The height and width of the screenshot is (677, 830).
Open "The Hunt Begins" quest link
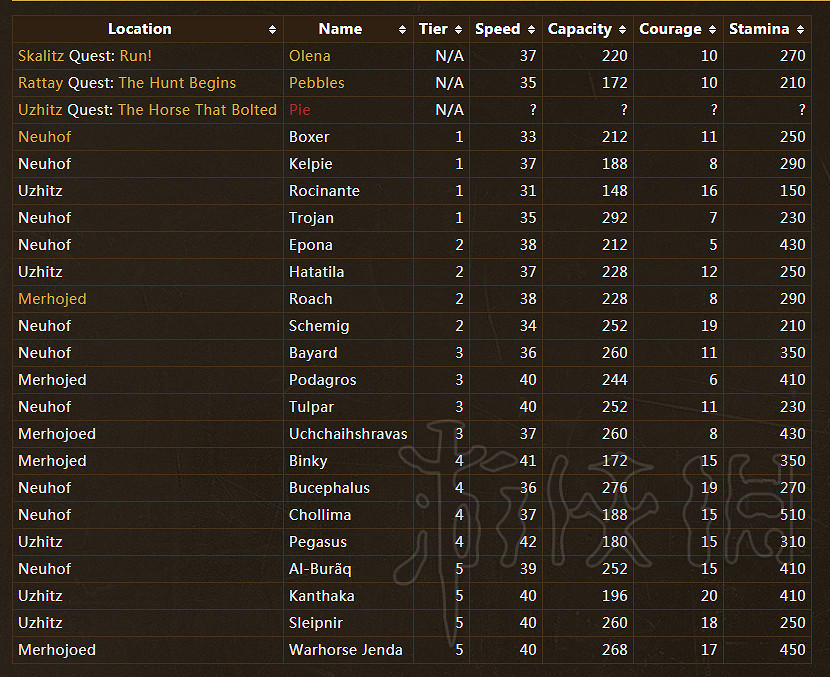click(x=177, y=83)
